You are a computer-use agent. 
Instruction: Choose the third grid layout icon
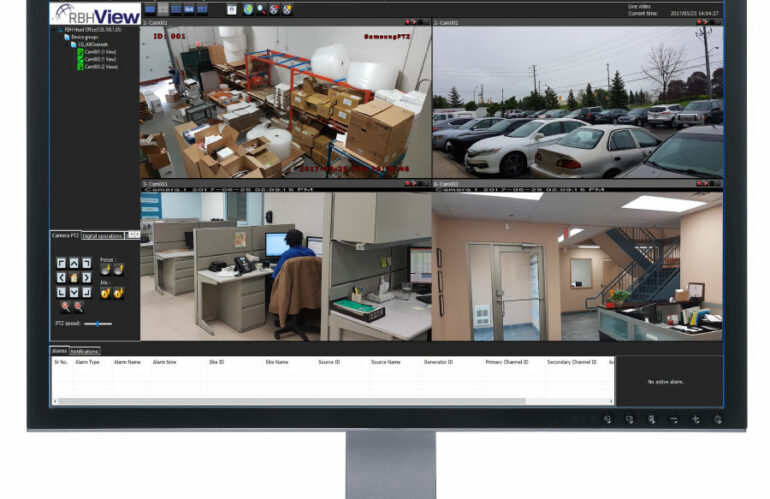176,9
